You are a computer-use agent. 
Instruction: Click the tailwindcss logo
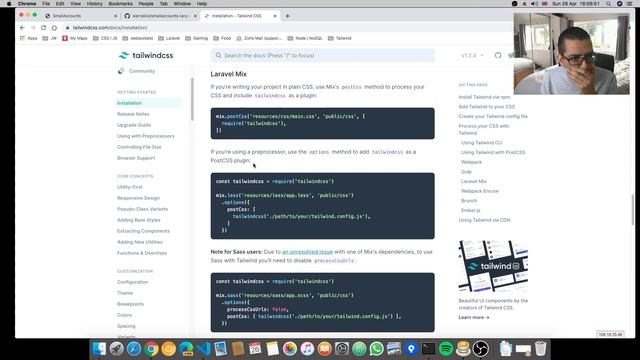tap(146, 55)
